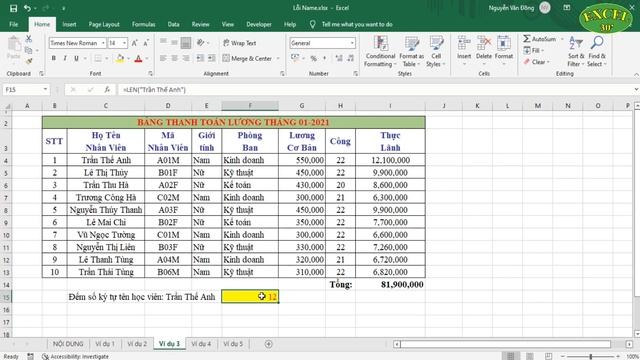Open the font name dropdown Times New Roman

pos(103,43)
